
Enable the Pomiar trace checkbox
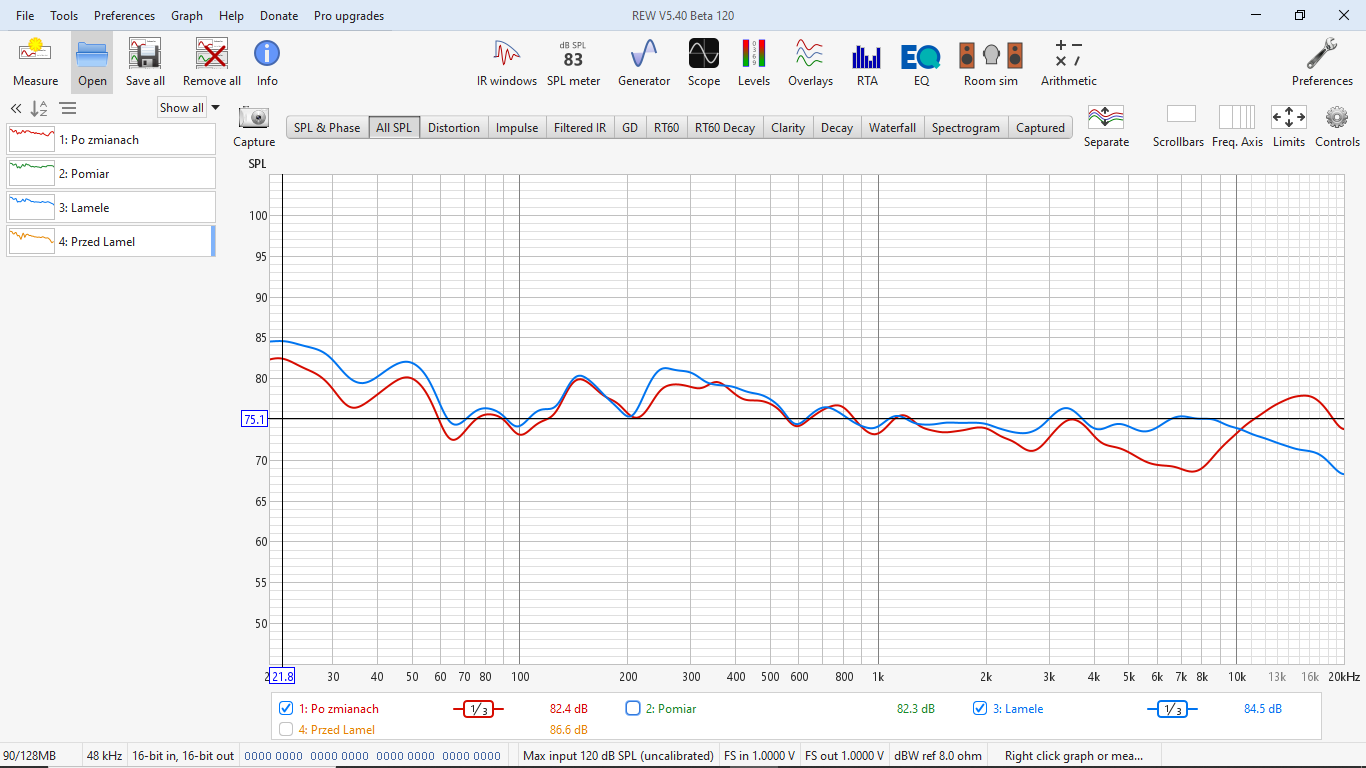tap(633, 709)
